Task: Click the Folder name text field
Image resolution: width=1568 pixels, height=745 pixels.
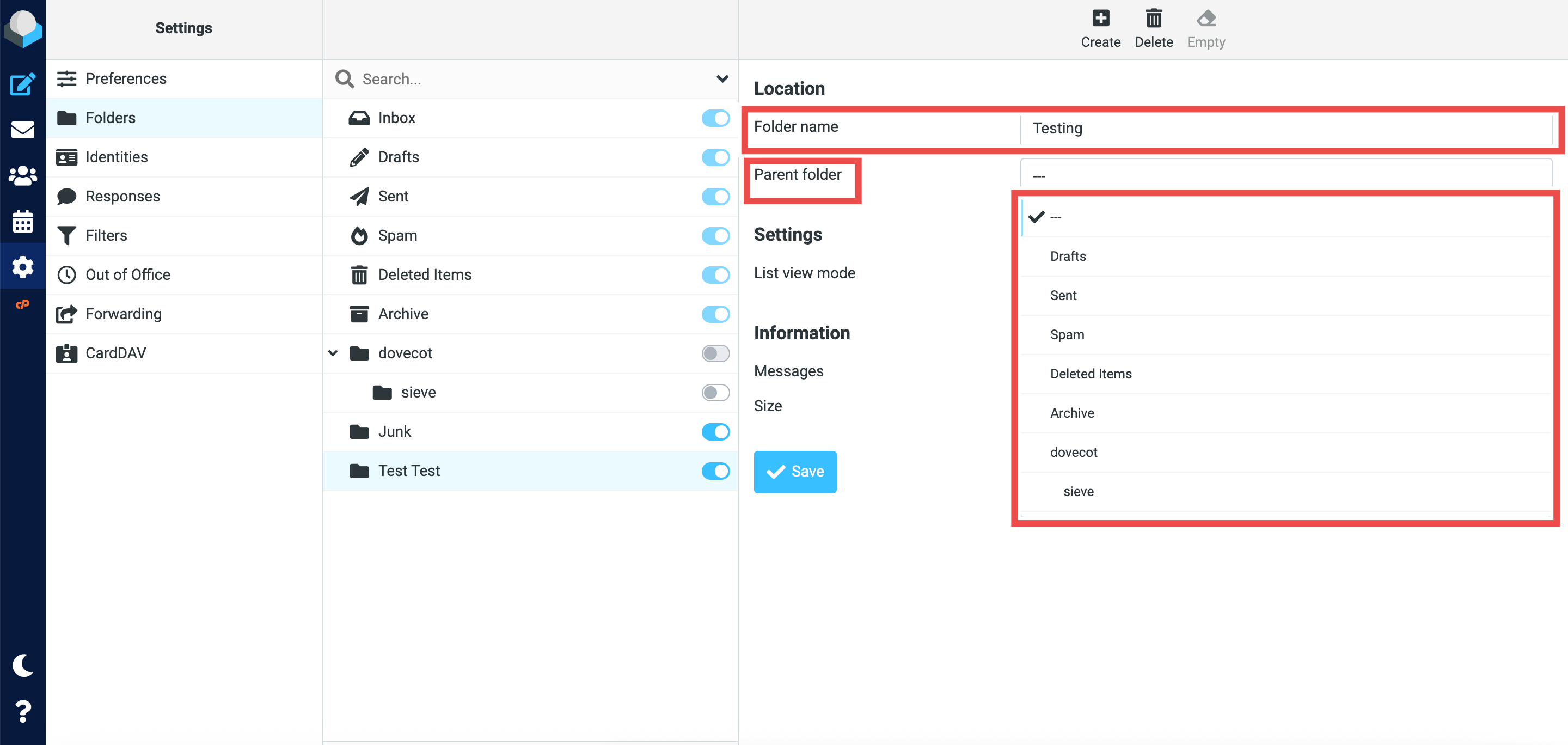Action: pyautogui.click(x=1284, y=129)
